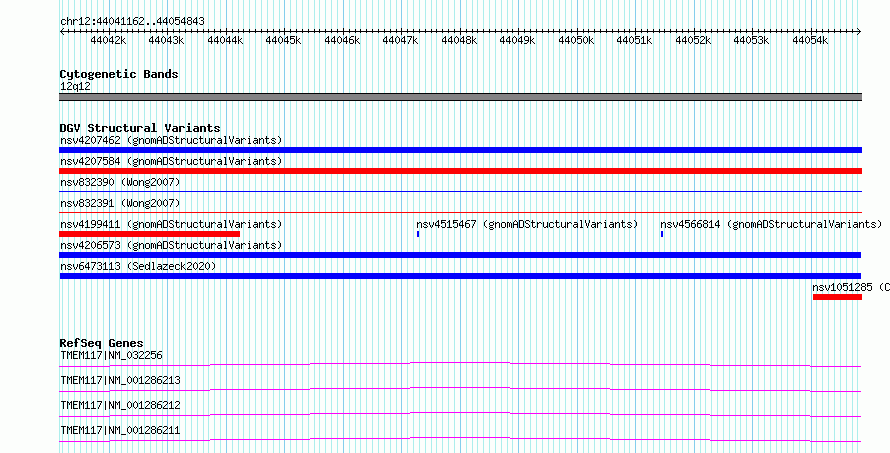Click the 44051k ruler tick label
The image size is (890, 453).
point(635,40)
